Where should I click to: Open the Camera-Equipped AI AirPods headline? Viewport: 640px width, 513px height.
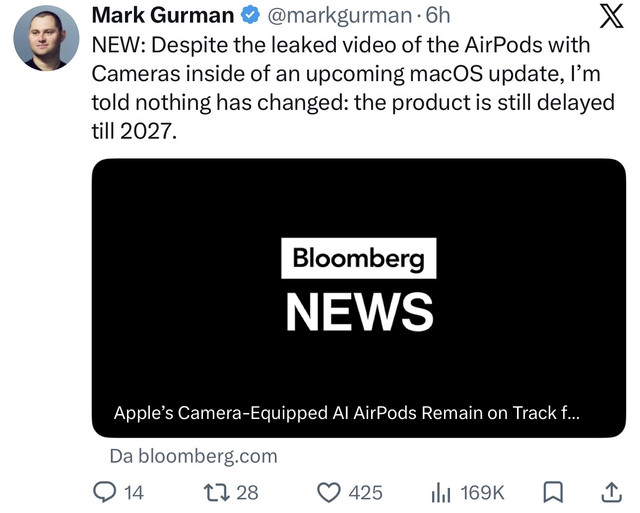point(347,413)
